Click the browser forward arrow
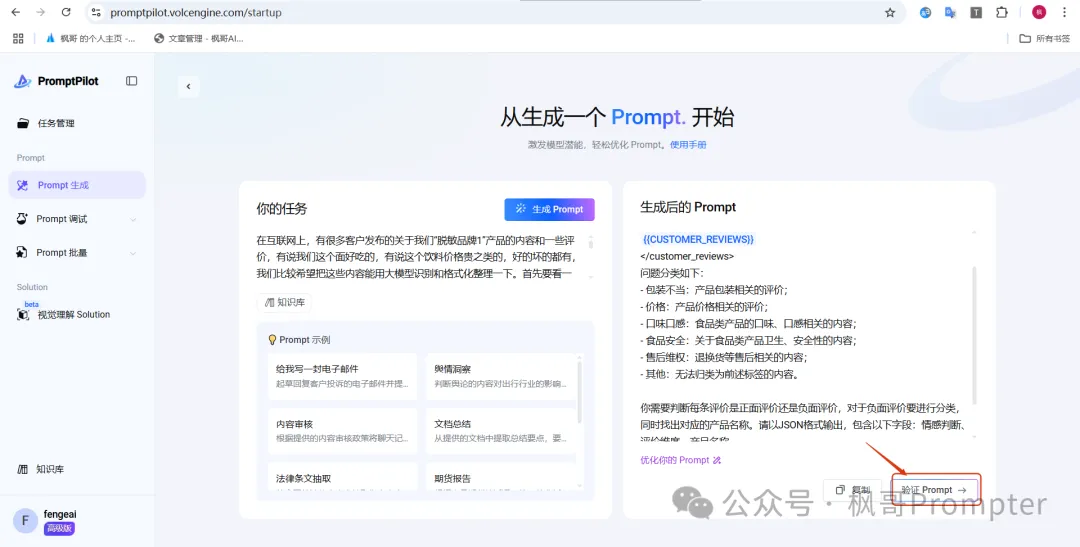Screen dimensions: 1080x547 pos(41,12)
